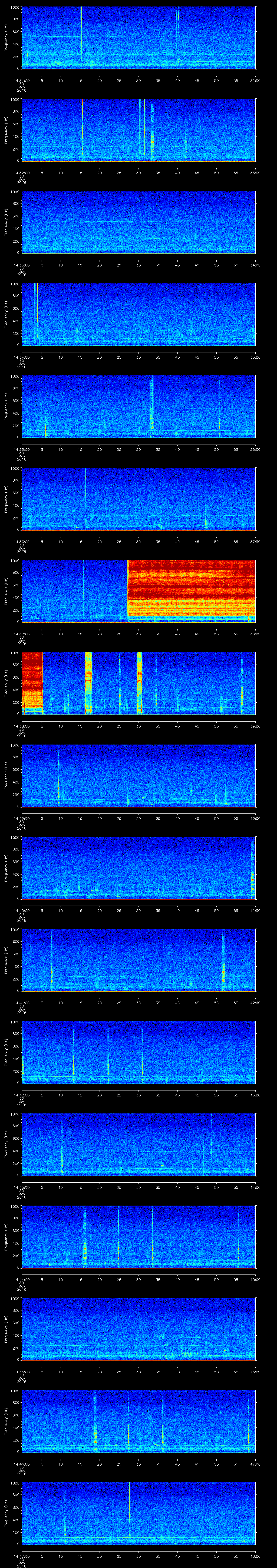This screenshot has height=1568, width=277.
Task: Click the red noise block starting the 14:38:00 panel
Action: click(32, 683)
